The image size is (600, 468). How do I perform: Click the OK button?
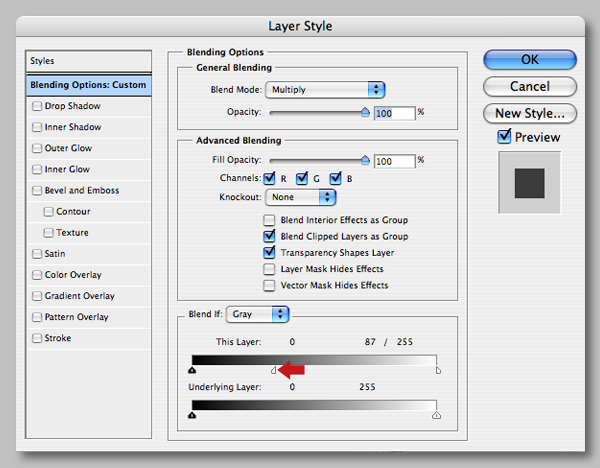(x=530, y=60)
